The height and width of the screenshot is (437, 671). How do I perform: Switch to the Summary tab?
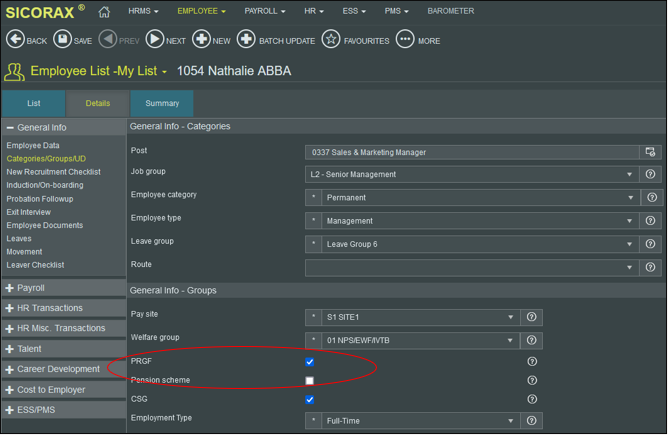coord(162,104)
